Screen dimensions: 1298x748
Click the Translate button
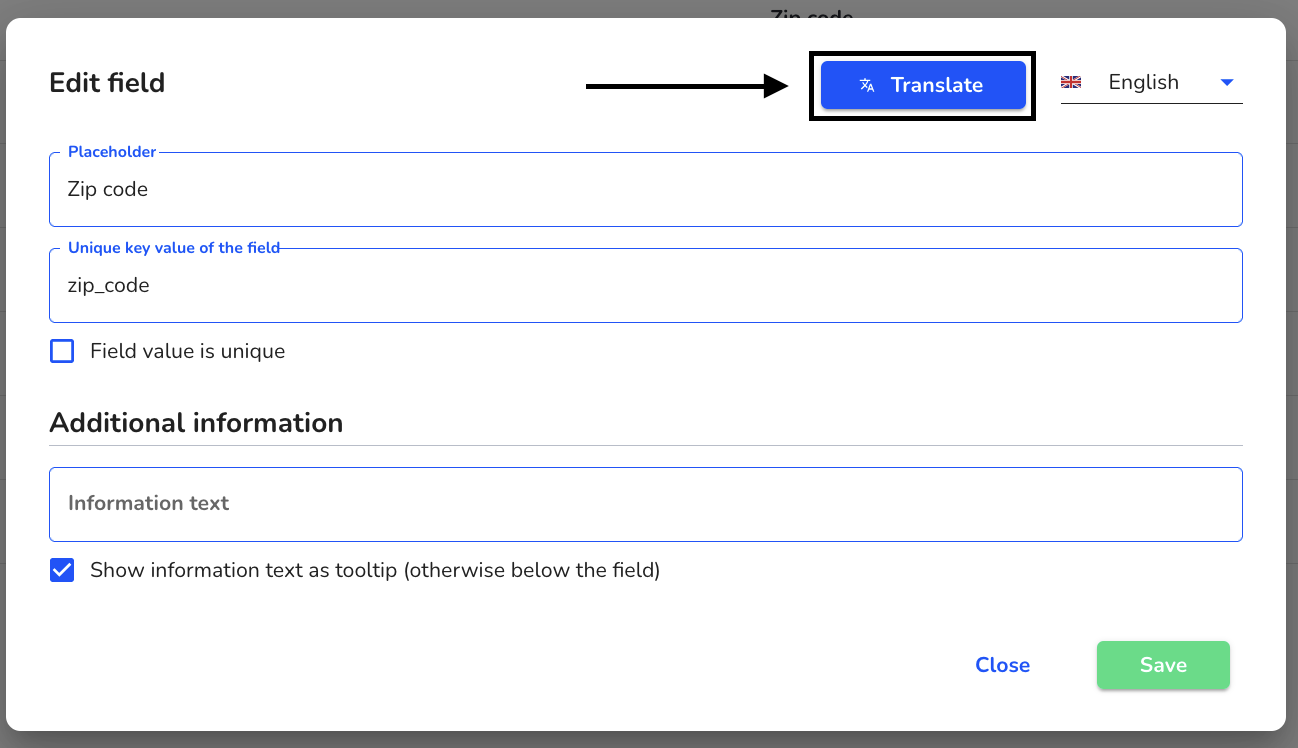click(923, 85)
